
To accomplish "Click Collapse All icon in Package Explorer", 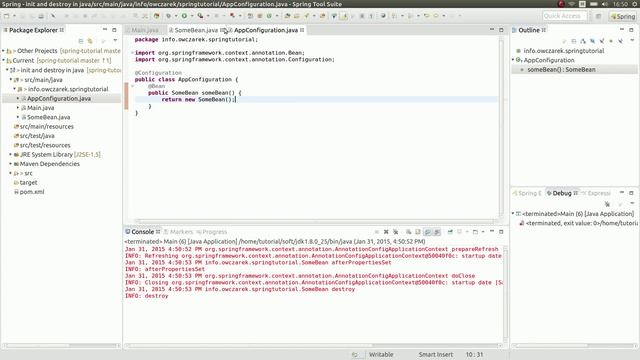I will (80, 41).
